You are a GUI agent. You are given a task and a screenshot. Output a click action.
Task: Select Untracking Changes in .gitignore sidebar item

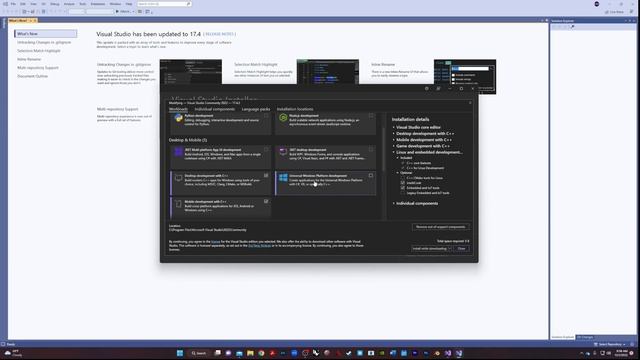[44, 42]
